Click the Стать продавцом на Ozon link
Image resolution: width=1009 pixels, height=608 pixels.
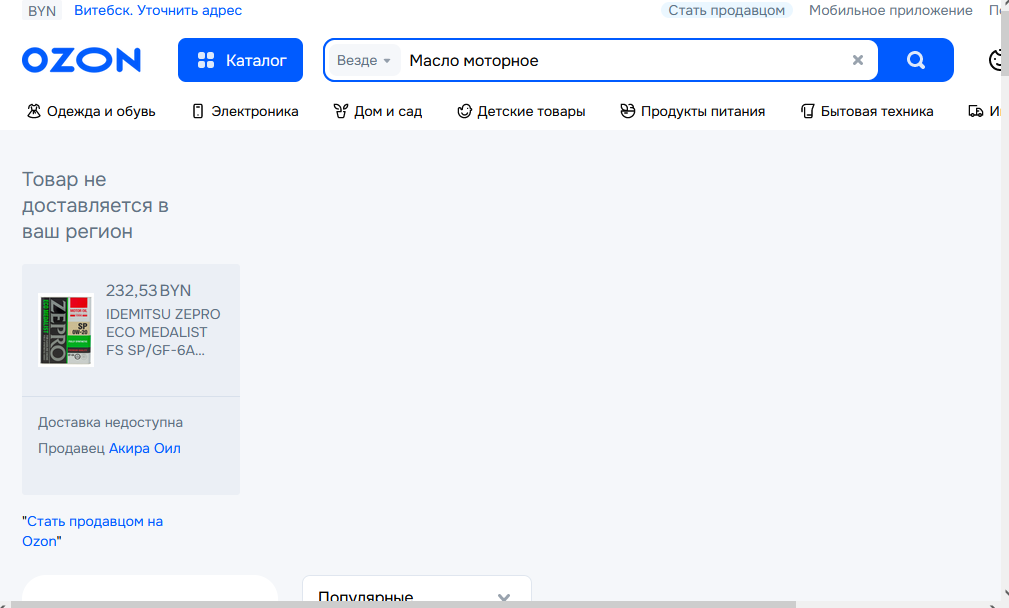click(93, 531)
